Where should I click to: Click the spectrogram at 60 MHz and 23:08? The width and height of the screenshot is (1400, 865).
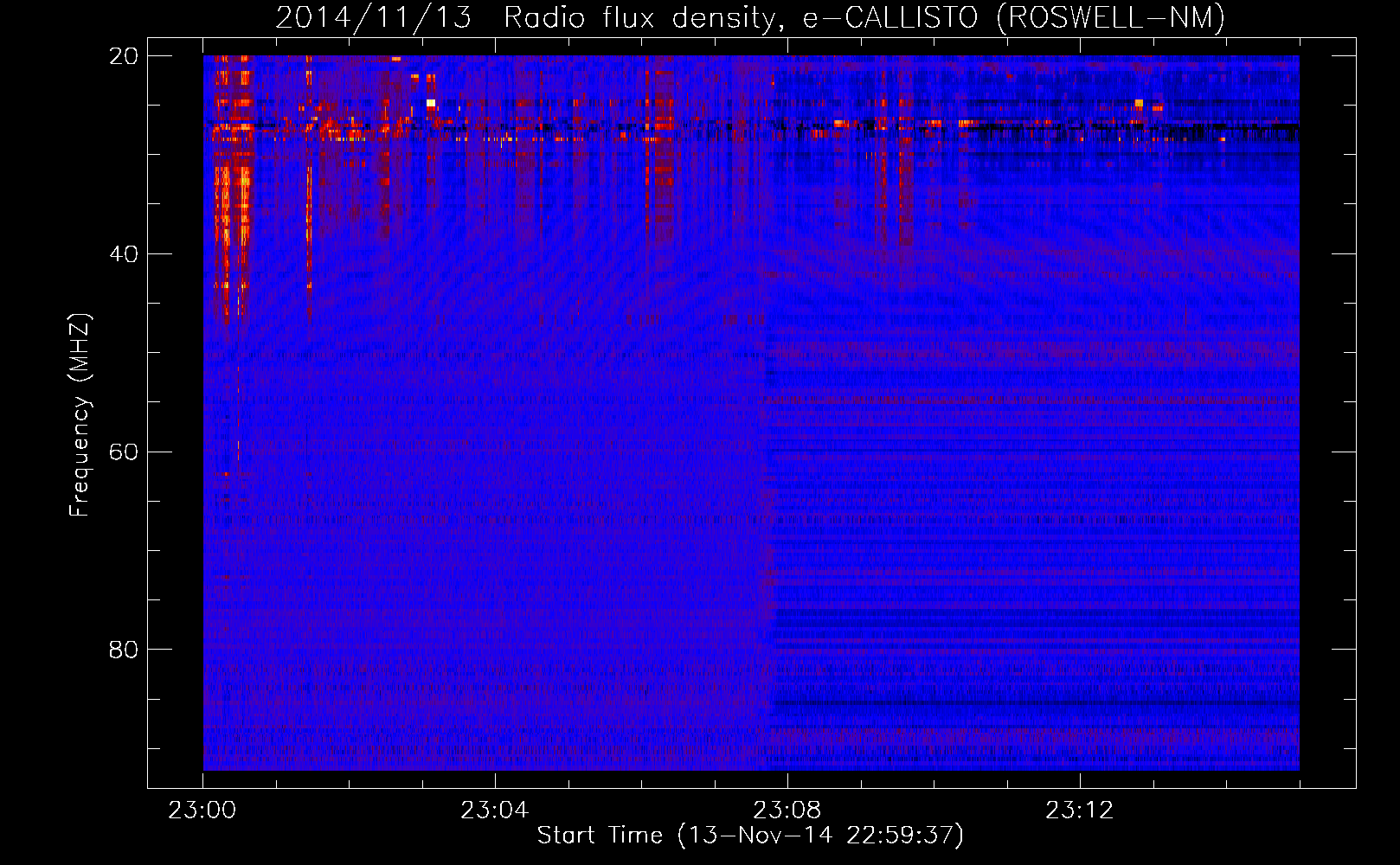(787, 452)
